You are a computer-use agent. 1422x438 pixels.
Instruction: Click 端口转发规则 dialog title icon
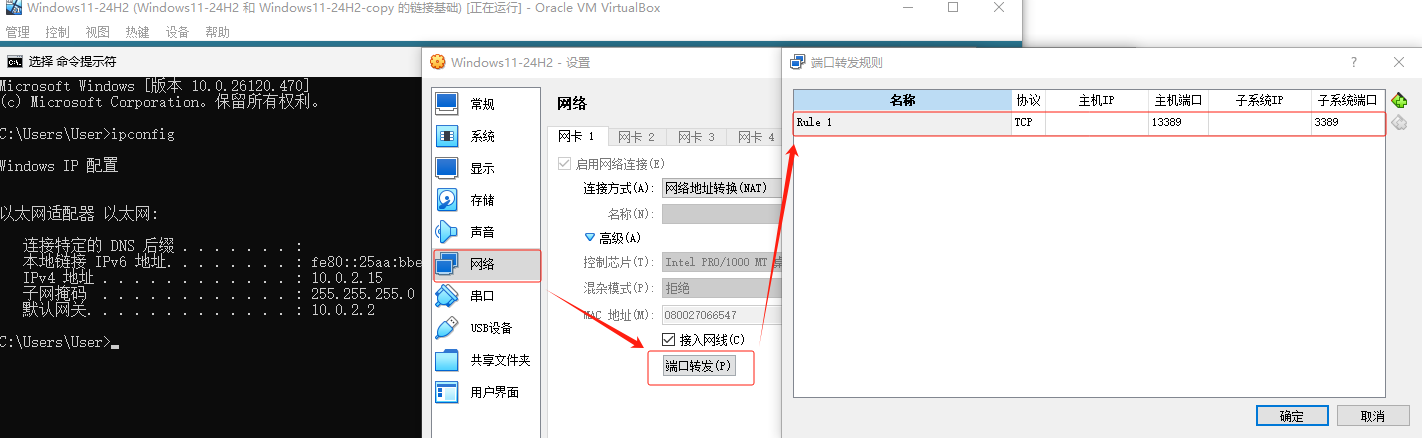coord(798,62)
